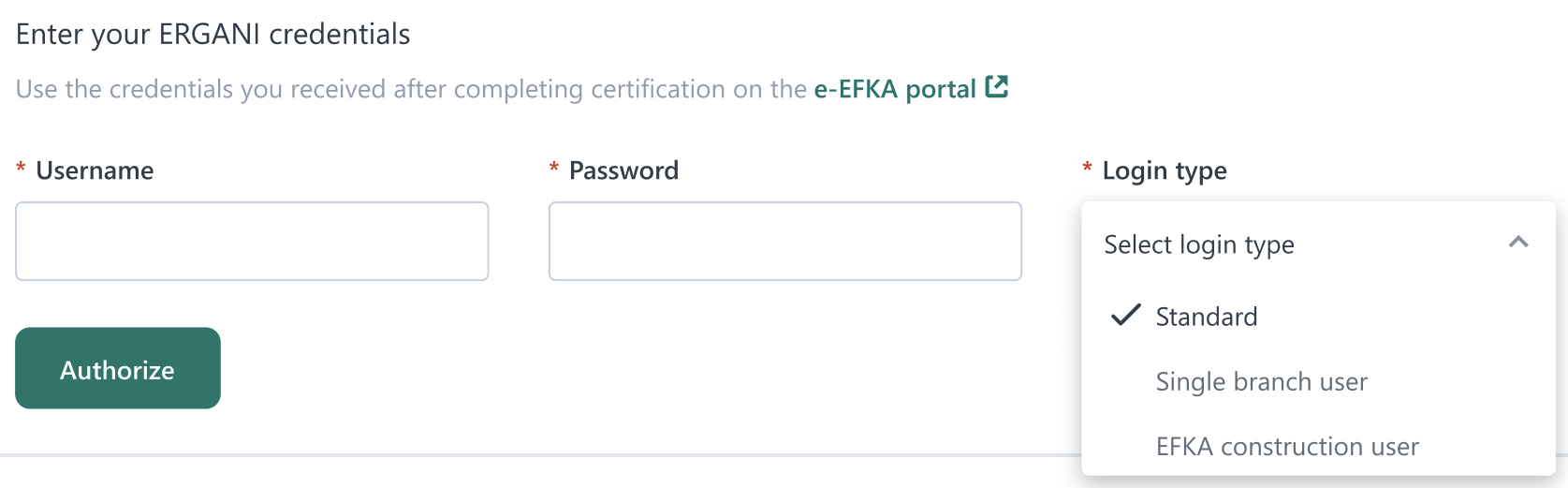Viewport: 1568px width, 488px height.
Task: Click the divider line below Authorize
Action: [x=539, y=456]
